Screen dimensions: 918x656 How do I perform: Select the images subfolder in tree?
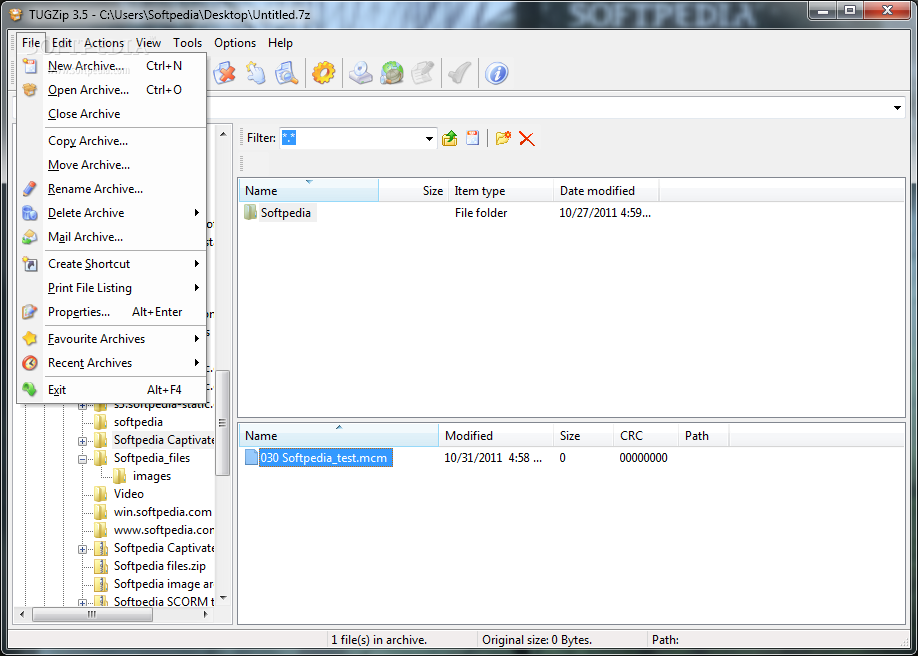tap(152, 476)
